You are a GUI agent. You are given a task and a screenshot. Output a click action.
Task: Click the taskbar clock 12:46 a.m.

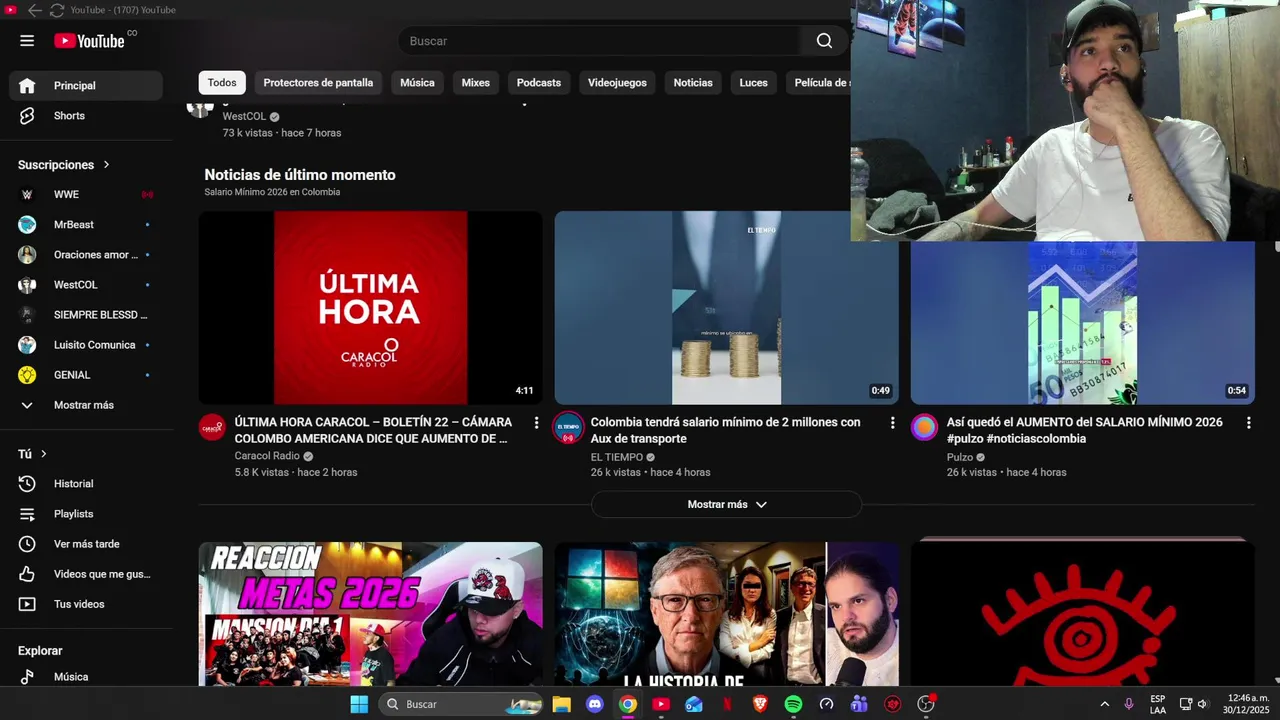tap(1248, 704)
